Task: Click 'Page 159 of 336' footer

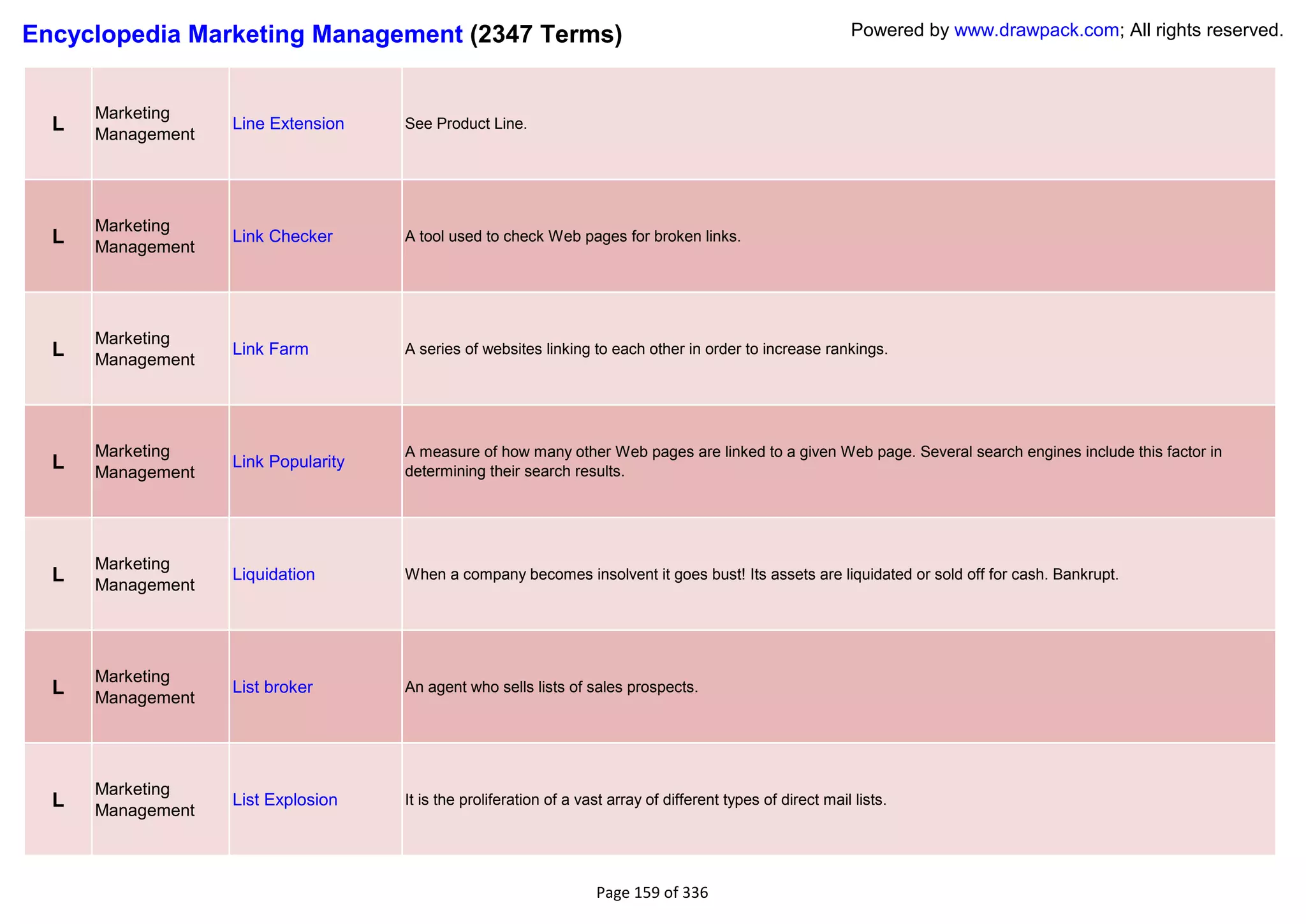Action: [652, 893]
